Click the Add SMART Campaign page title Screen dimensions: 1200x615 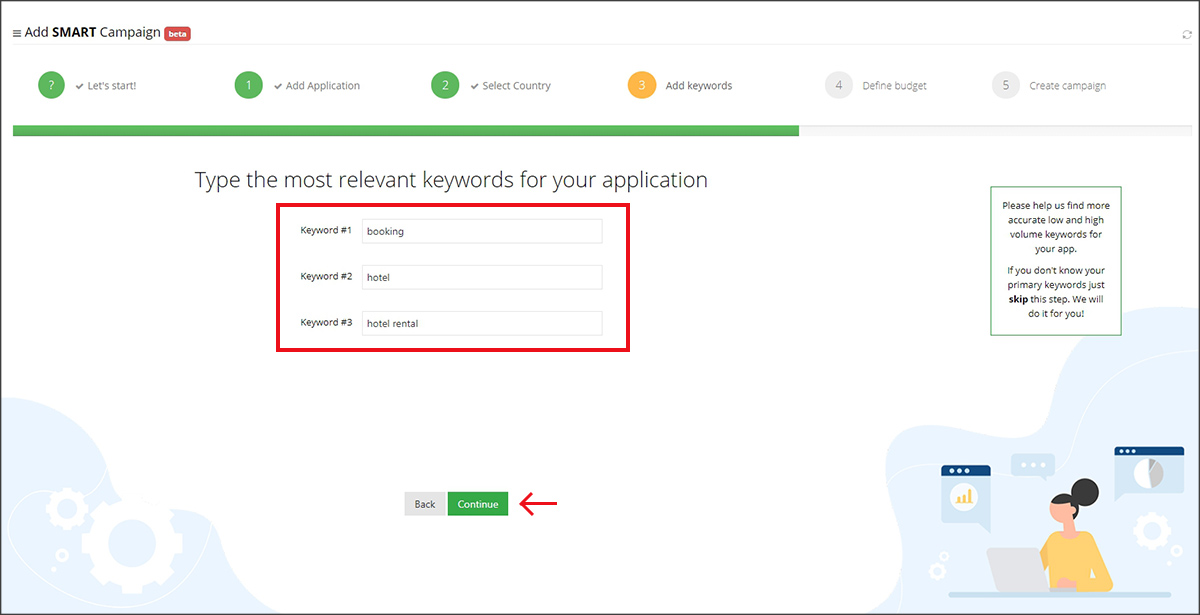click(92, 32)
